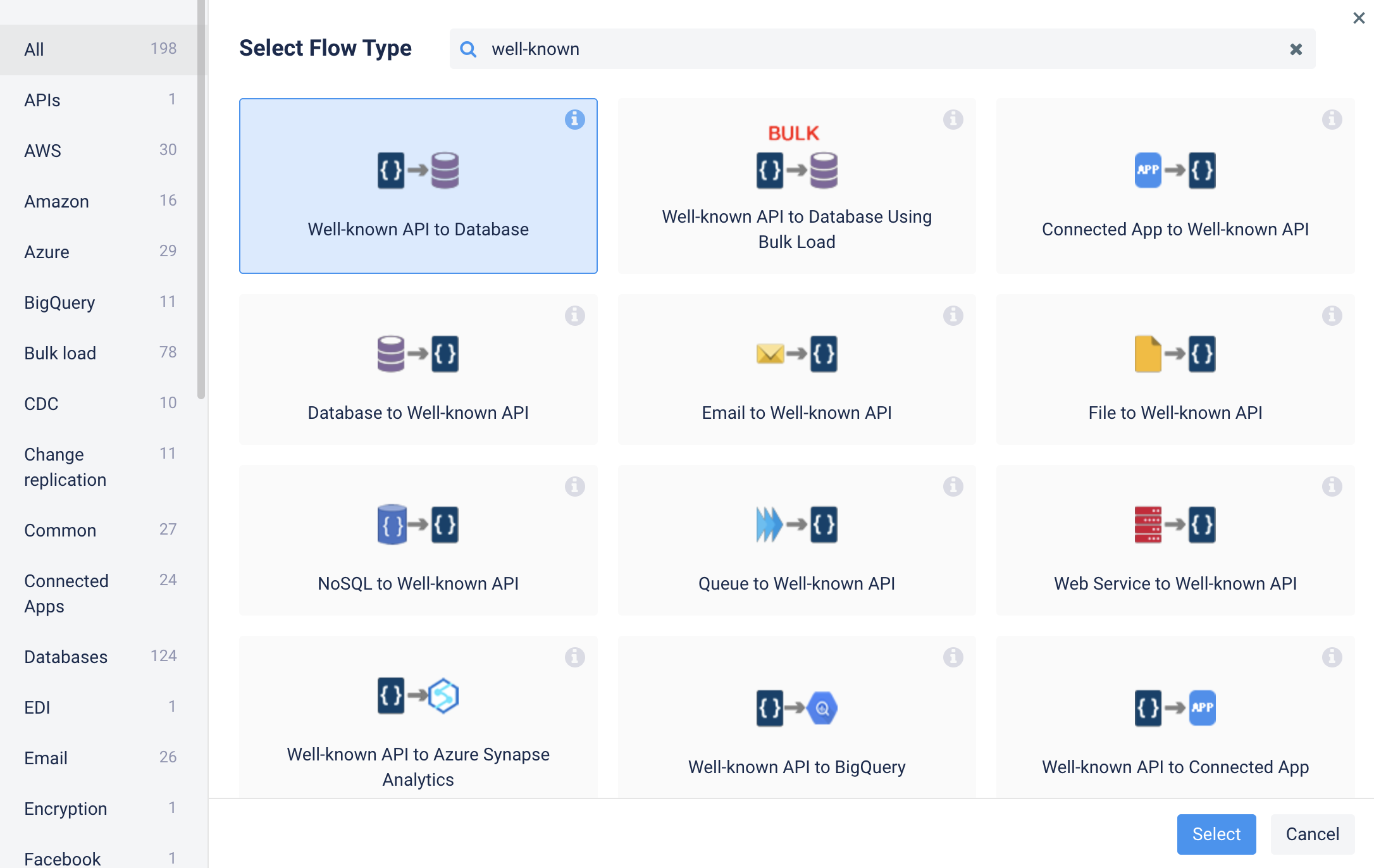This screenshot has width=1374, height=868.
Task: Open info for Connected App to Well-known API
Action: [x=1332, y=119]
